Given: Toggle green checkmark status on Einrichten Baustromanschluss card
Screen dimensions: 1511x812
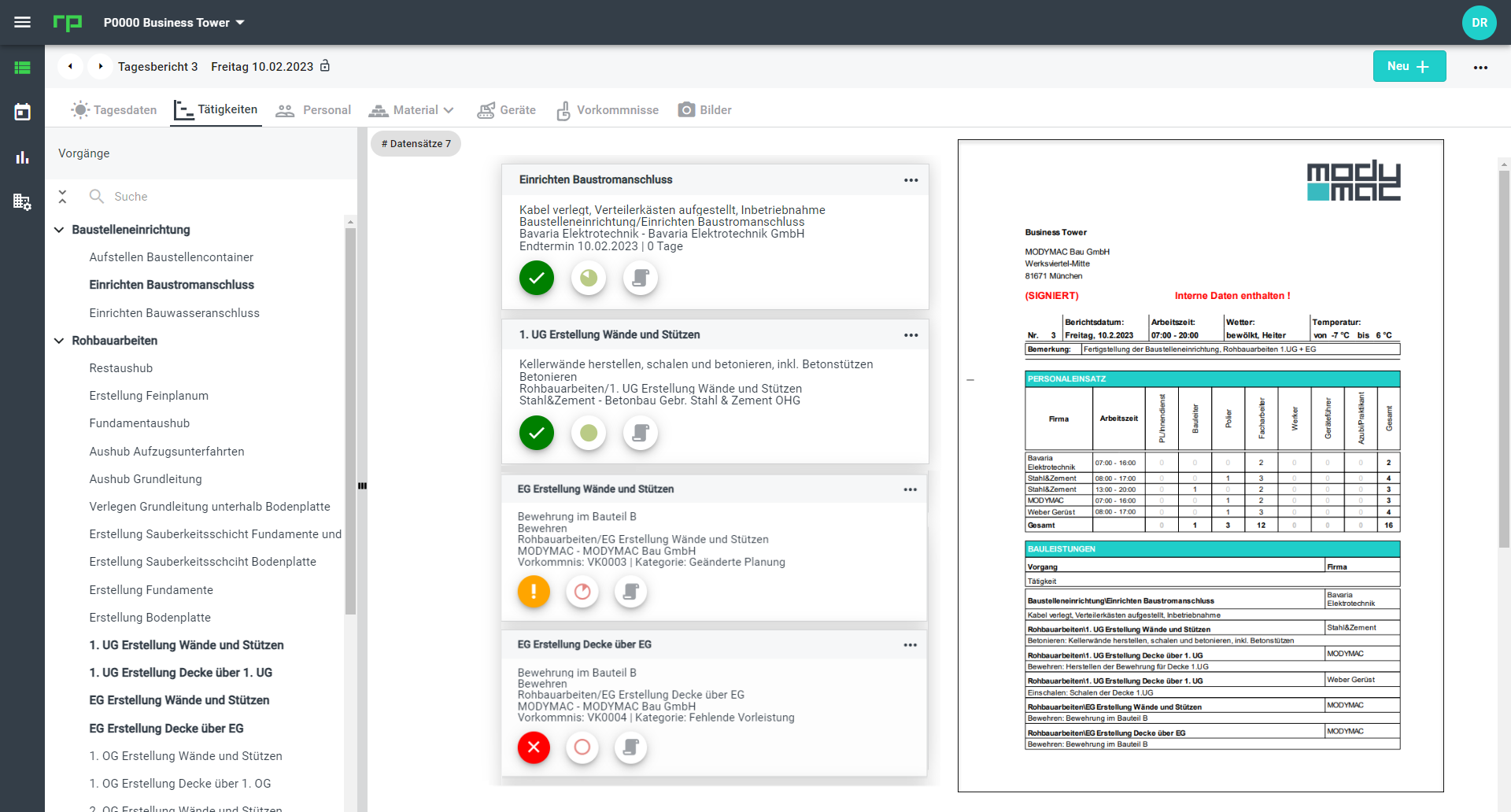Looking at the screenshot, I should [536, 278].
